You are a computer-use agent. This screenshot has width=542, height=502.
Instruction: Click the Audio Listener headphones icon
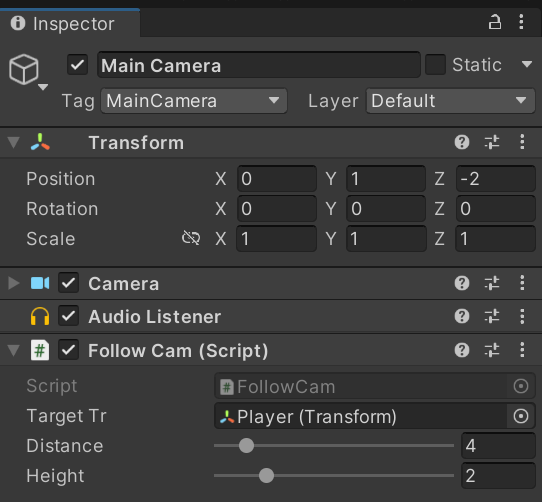coord(40,316)
